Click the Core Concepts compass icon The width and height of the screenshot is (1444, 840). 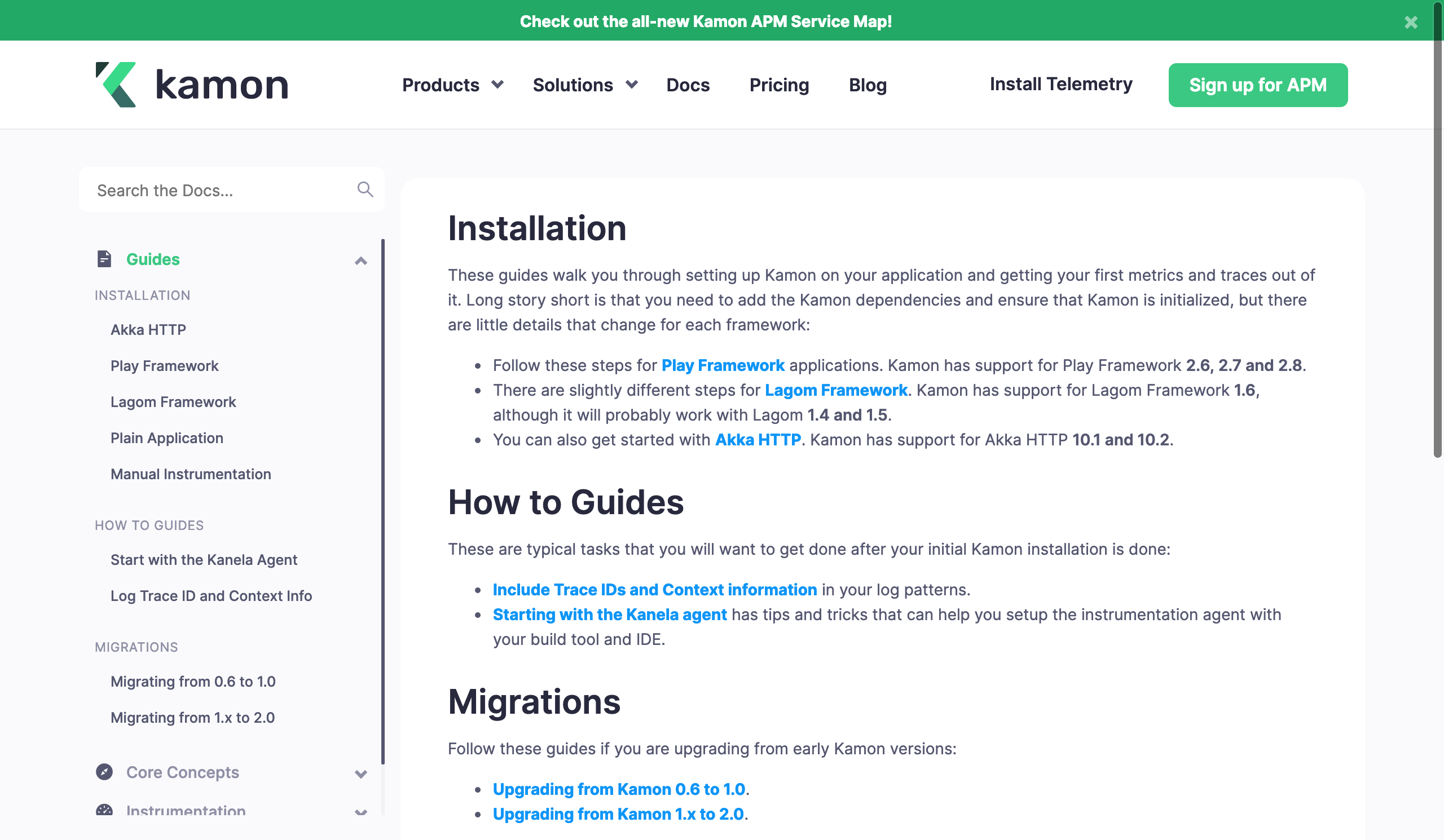tap(104, 772)
